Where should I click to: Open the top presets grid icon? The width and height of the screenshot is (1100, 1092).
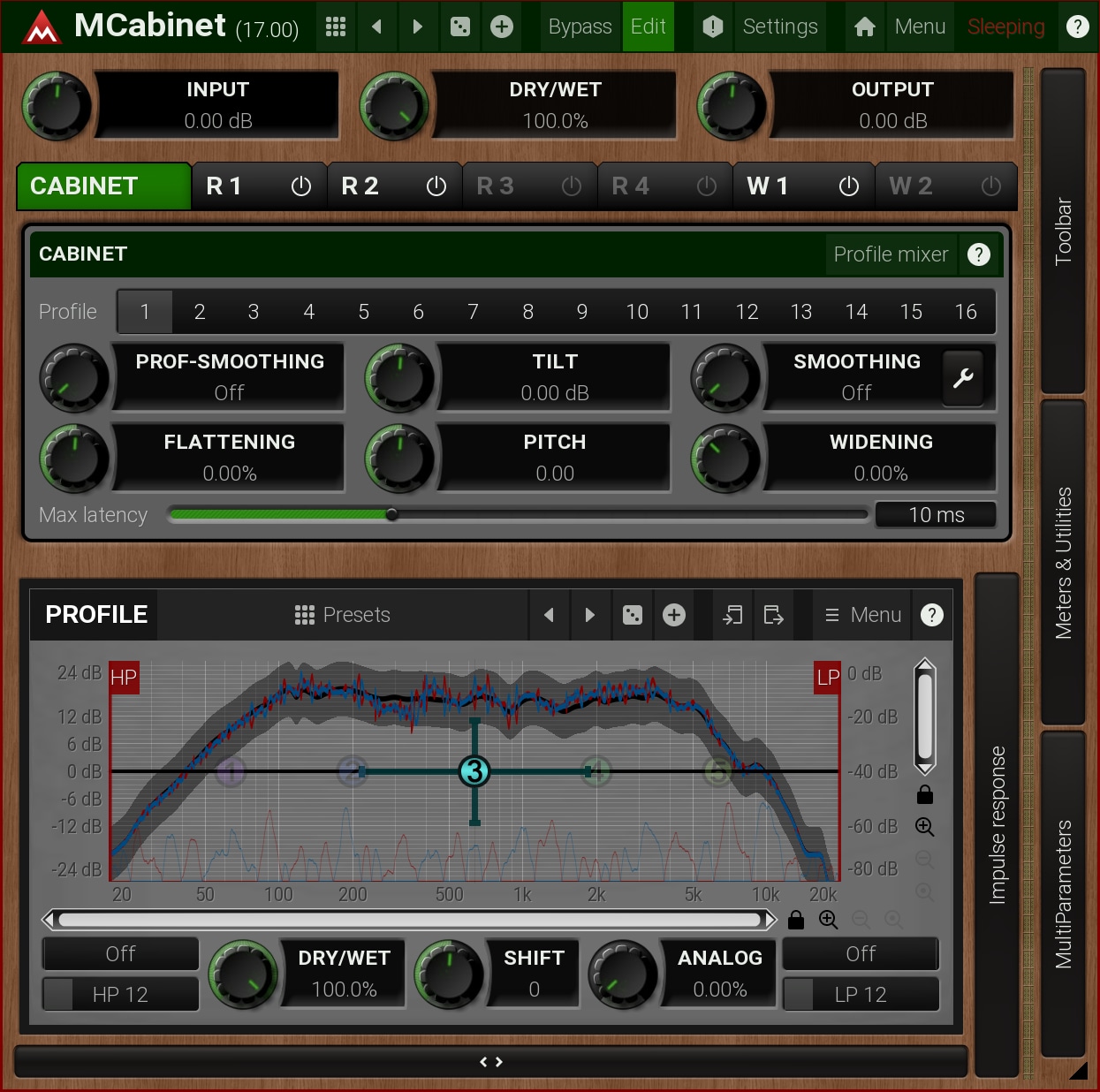point(335,27)
